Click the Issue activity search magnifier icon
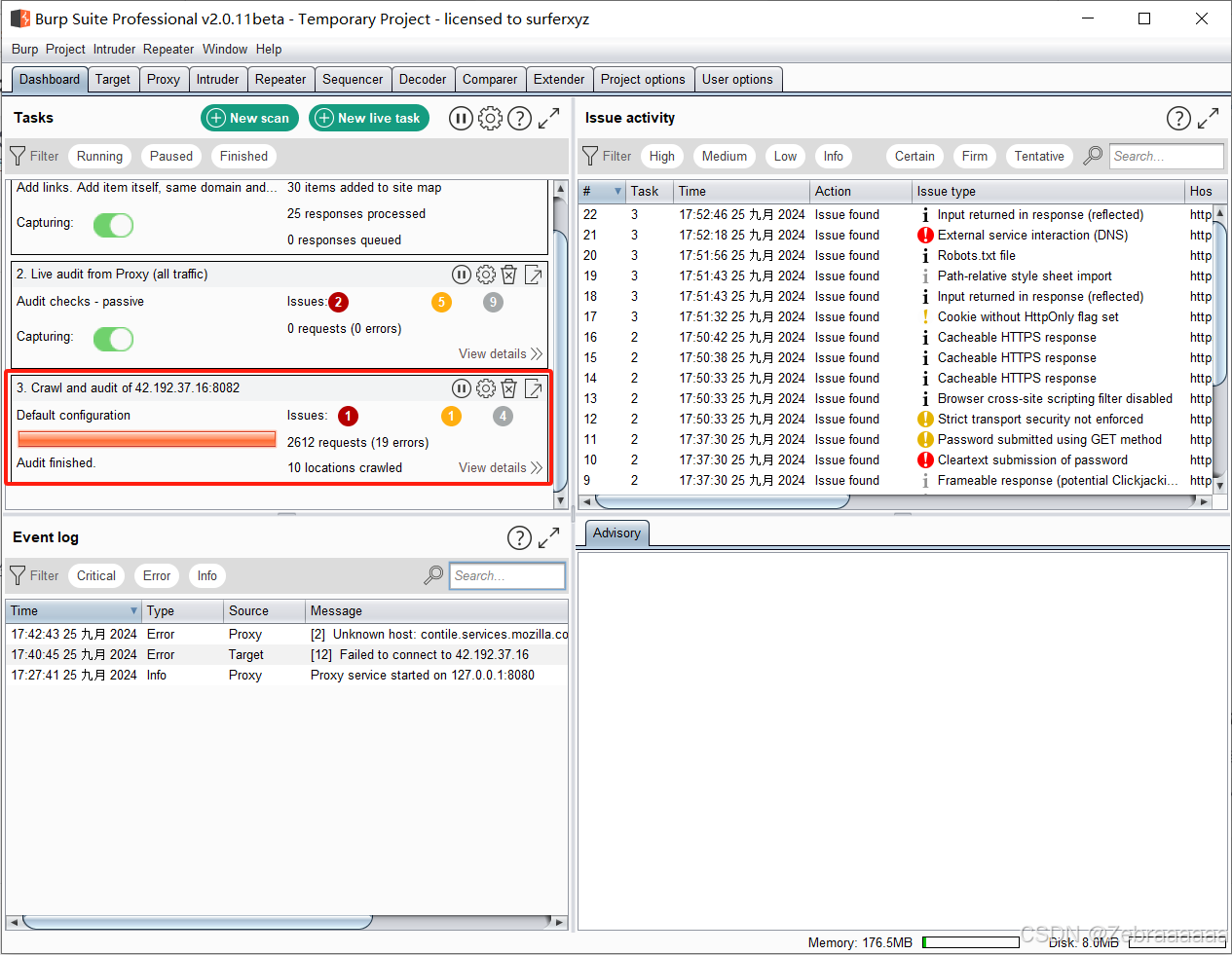Image resolution: width=1232 pixels, height=955 pixels. click(1093, 156)
